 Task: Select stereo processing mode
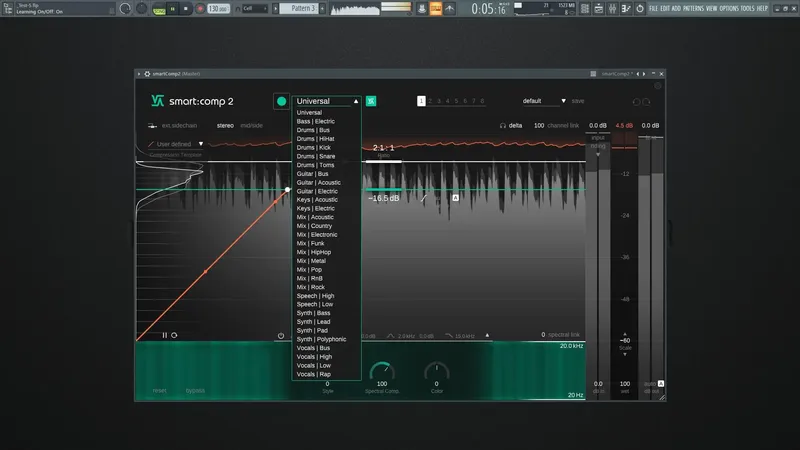click(225, 126)
